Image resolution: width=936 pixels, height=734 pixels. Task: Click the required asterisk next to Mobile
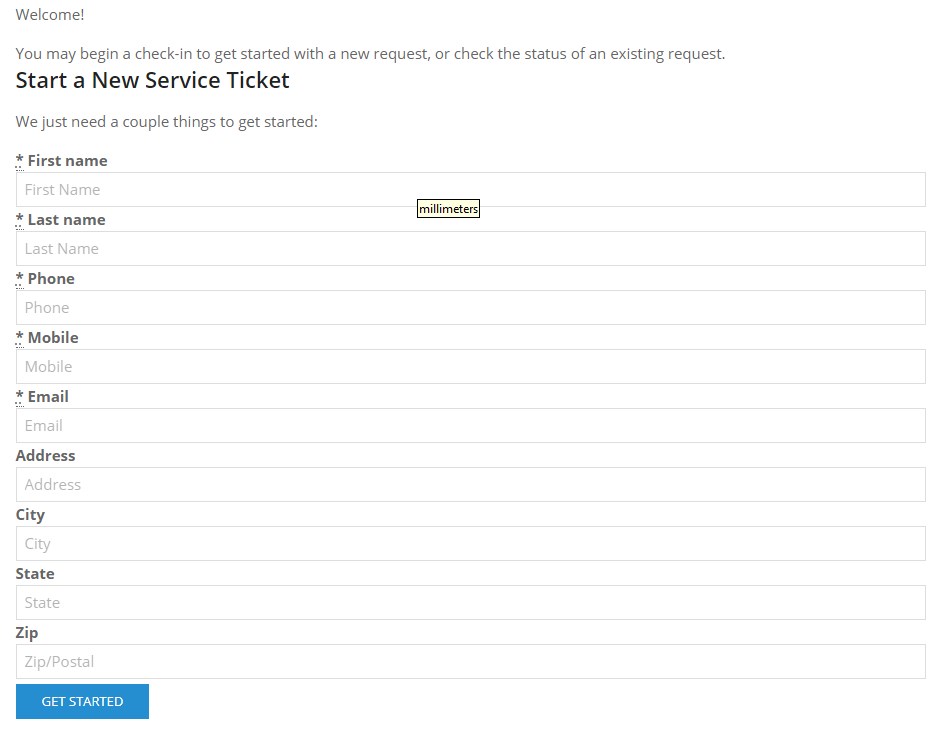20,337
